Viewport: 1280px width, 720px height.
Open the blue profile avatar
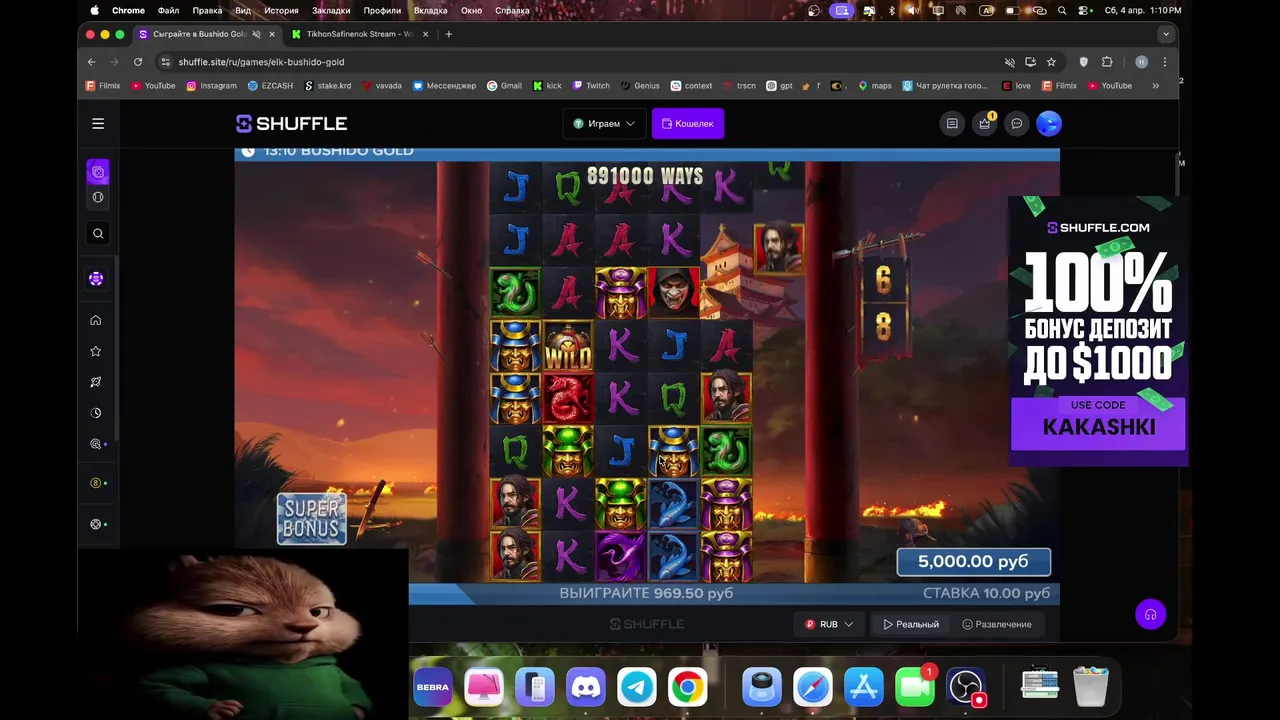click(x=1049, y=124)
